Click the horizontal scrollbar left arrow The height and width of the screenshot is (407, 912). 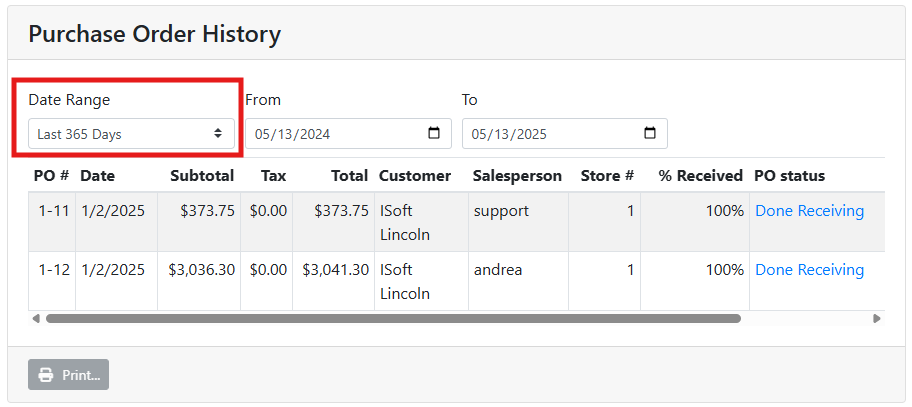click(x=37, y=319)
